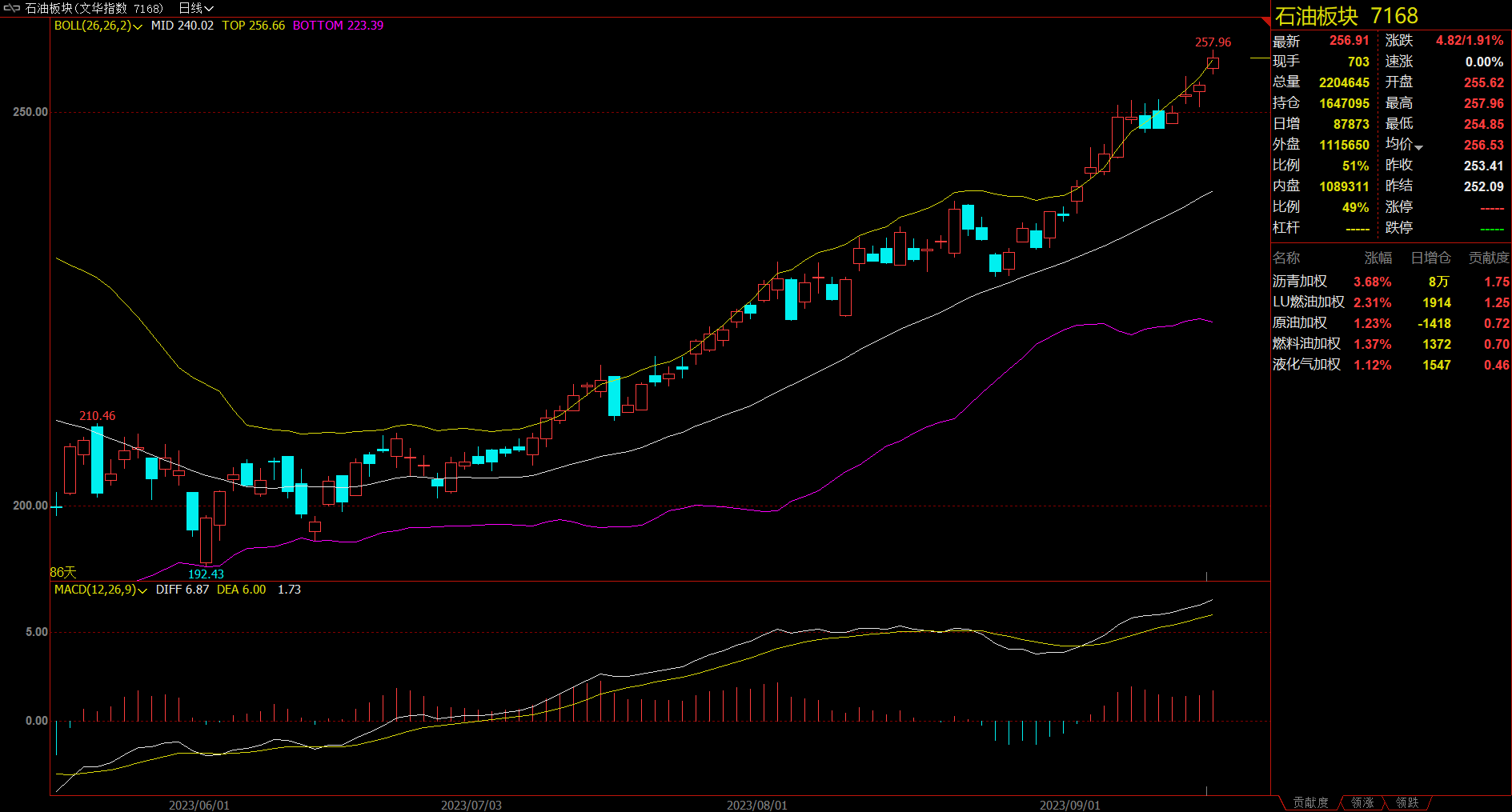
Task: Click the 2023/06/01 date axis label
Action: point(199,805)
